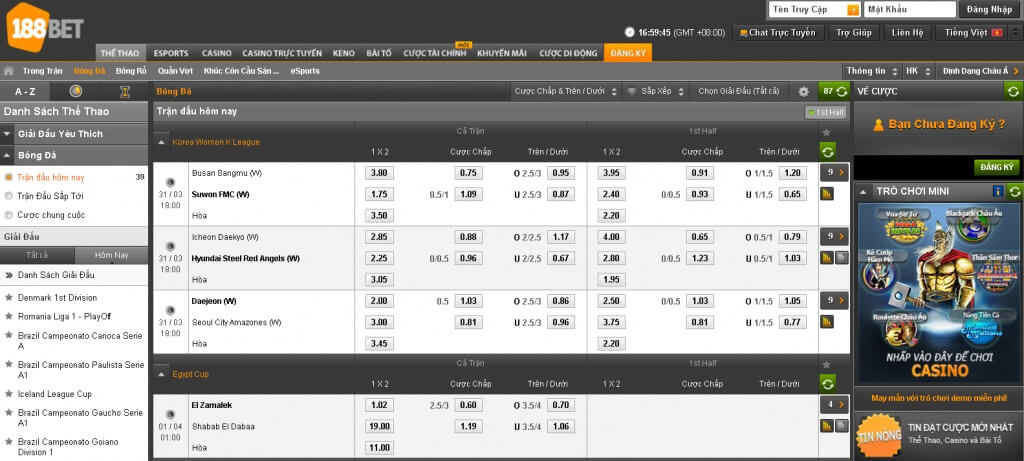Switch to the Hôm Nay tab
The height and width of the screenshot is (461, 1024).
tap(112, 255)
